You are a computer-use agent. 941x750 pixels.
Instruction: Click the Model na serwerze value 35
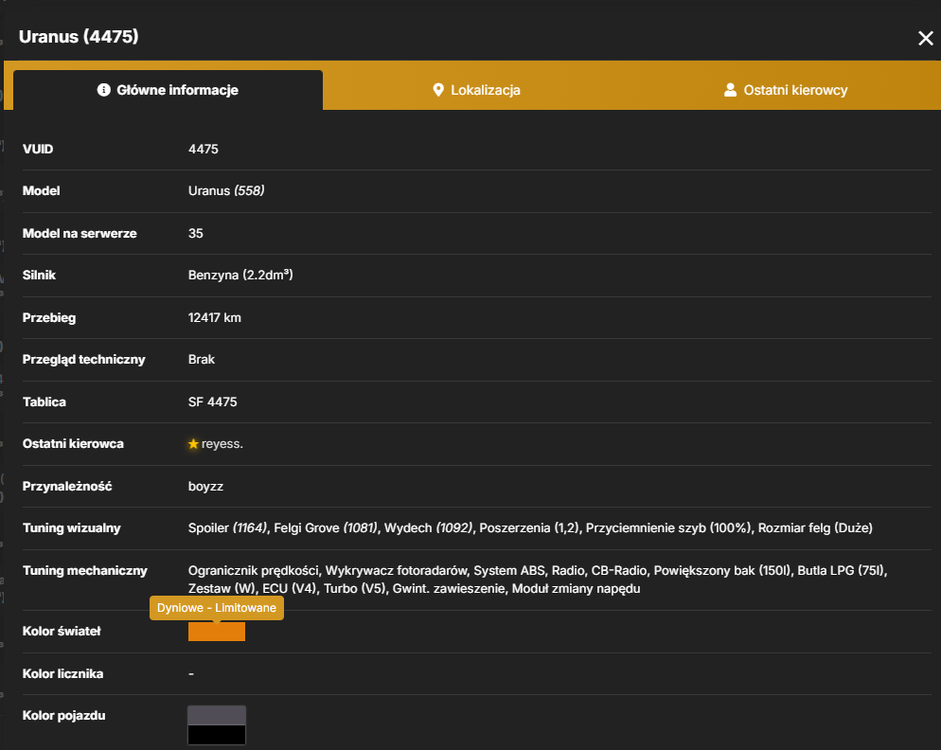point(196,233)
